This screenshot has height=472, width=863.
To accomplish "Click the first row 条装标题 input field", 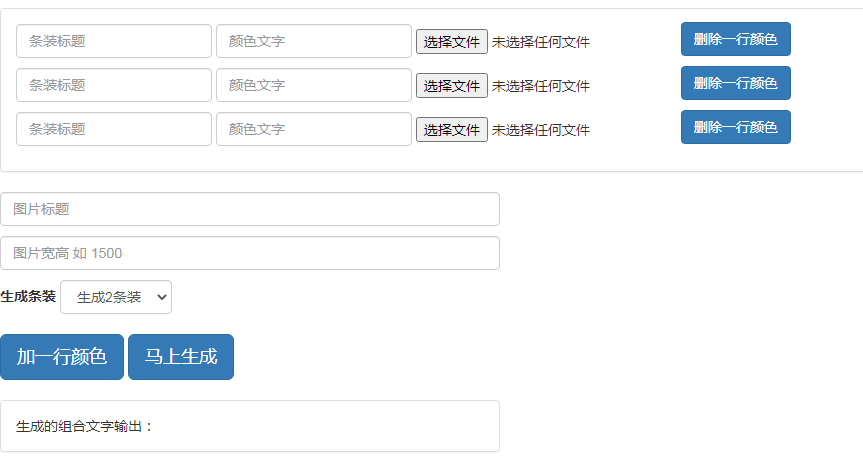I will point(114,41).
